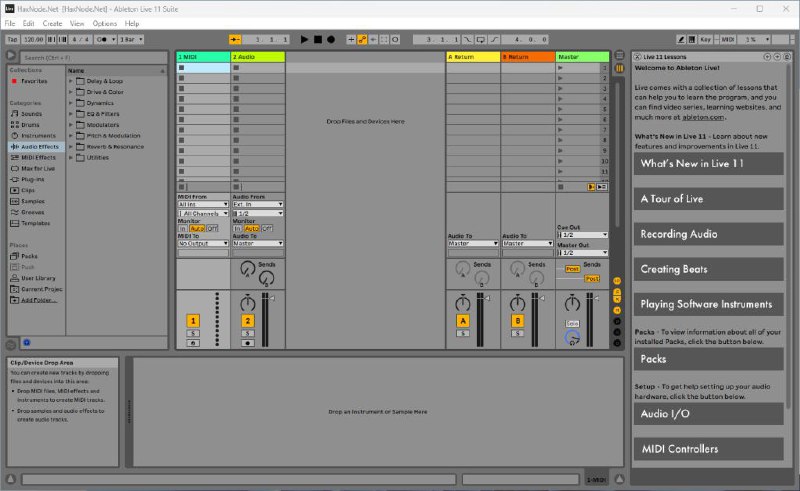The width and height of the screenshot is (800, 491).
Task: Open Cue Out dropdown on Master
Action: 582,235
